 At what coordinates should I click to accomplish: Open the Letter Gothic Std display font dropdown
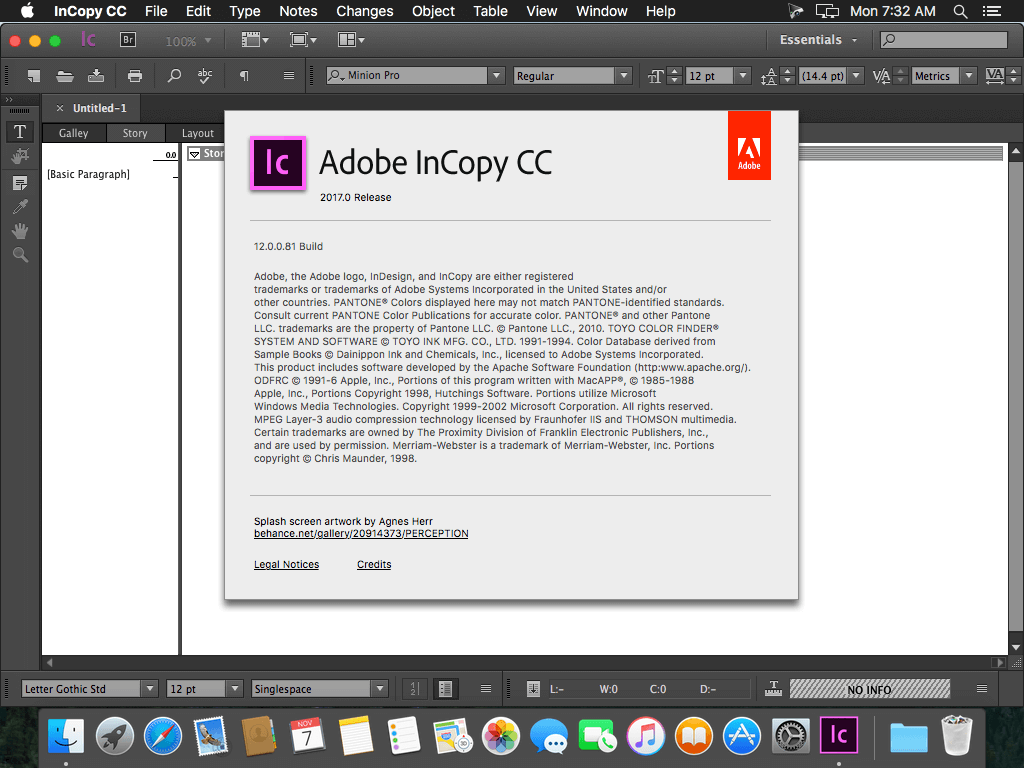click(x=150, y=689)
